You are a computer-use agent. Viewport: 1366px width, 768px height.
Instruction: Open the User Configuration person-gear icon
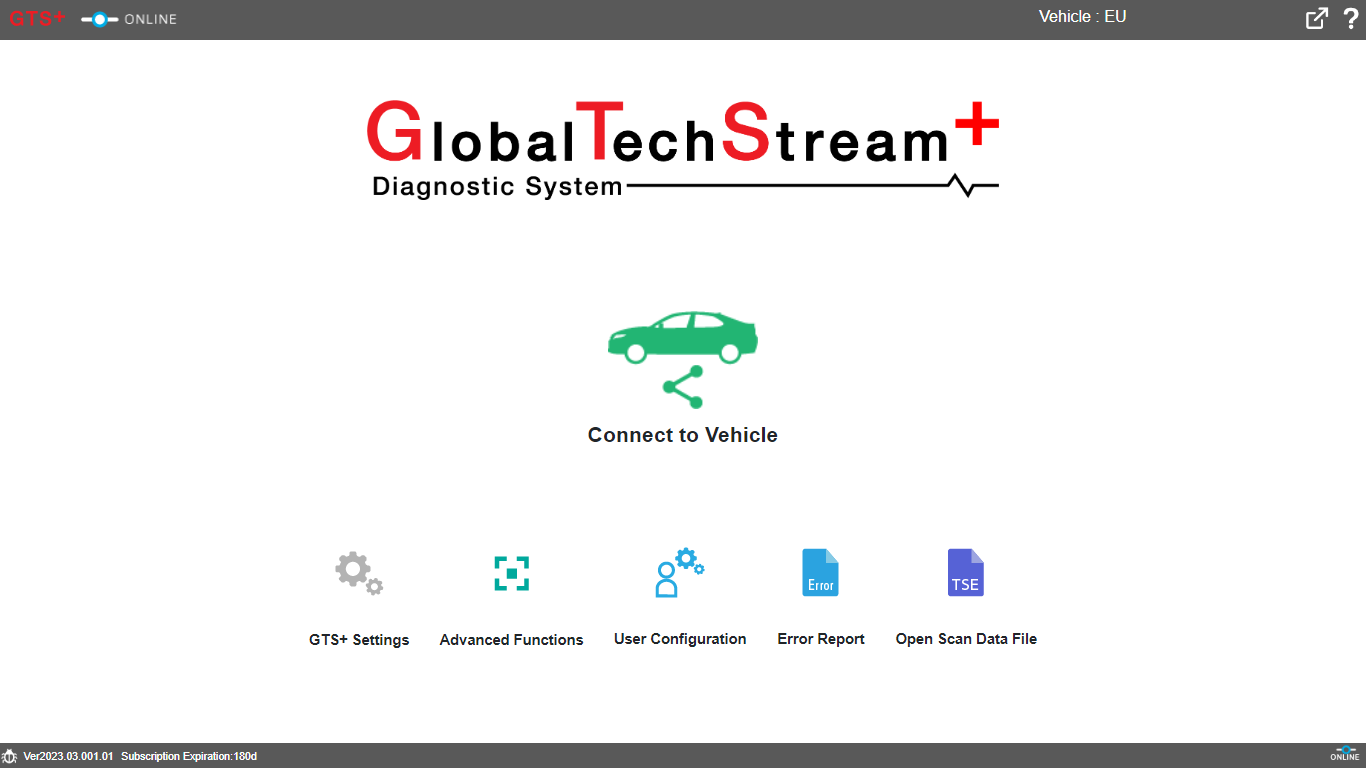click(680, 573)
